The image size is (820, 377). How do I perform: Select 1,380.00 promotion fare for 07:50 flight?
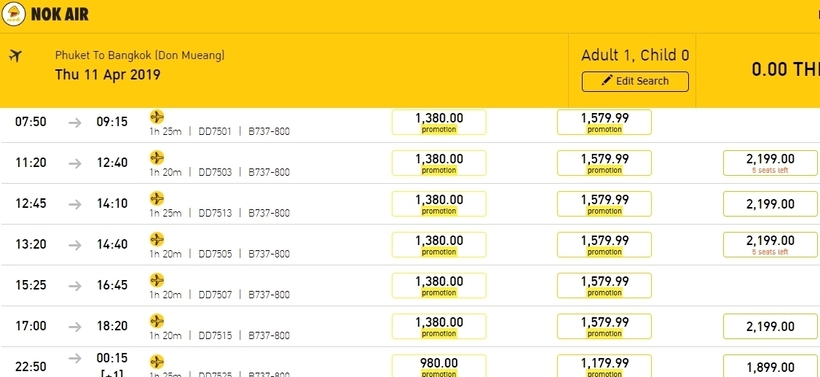(439, 122)
